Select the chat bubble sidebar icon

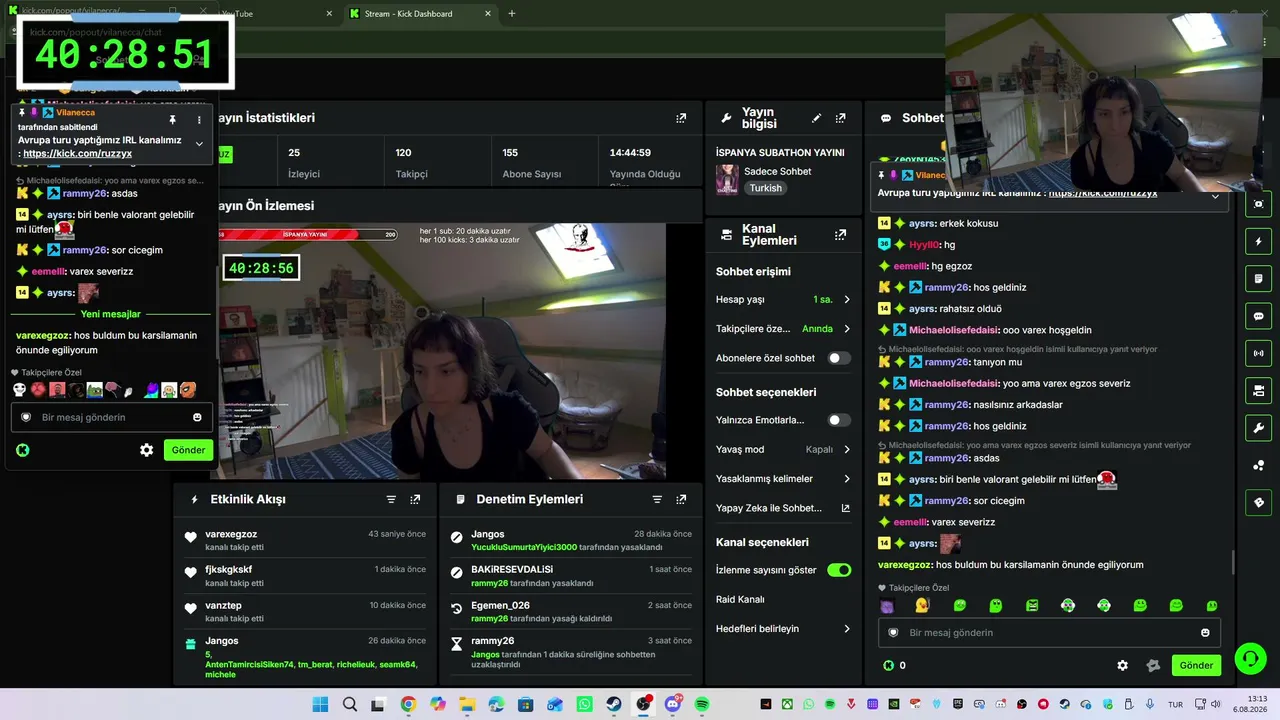[1258, 316]
